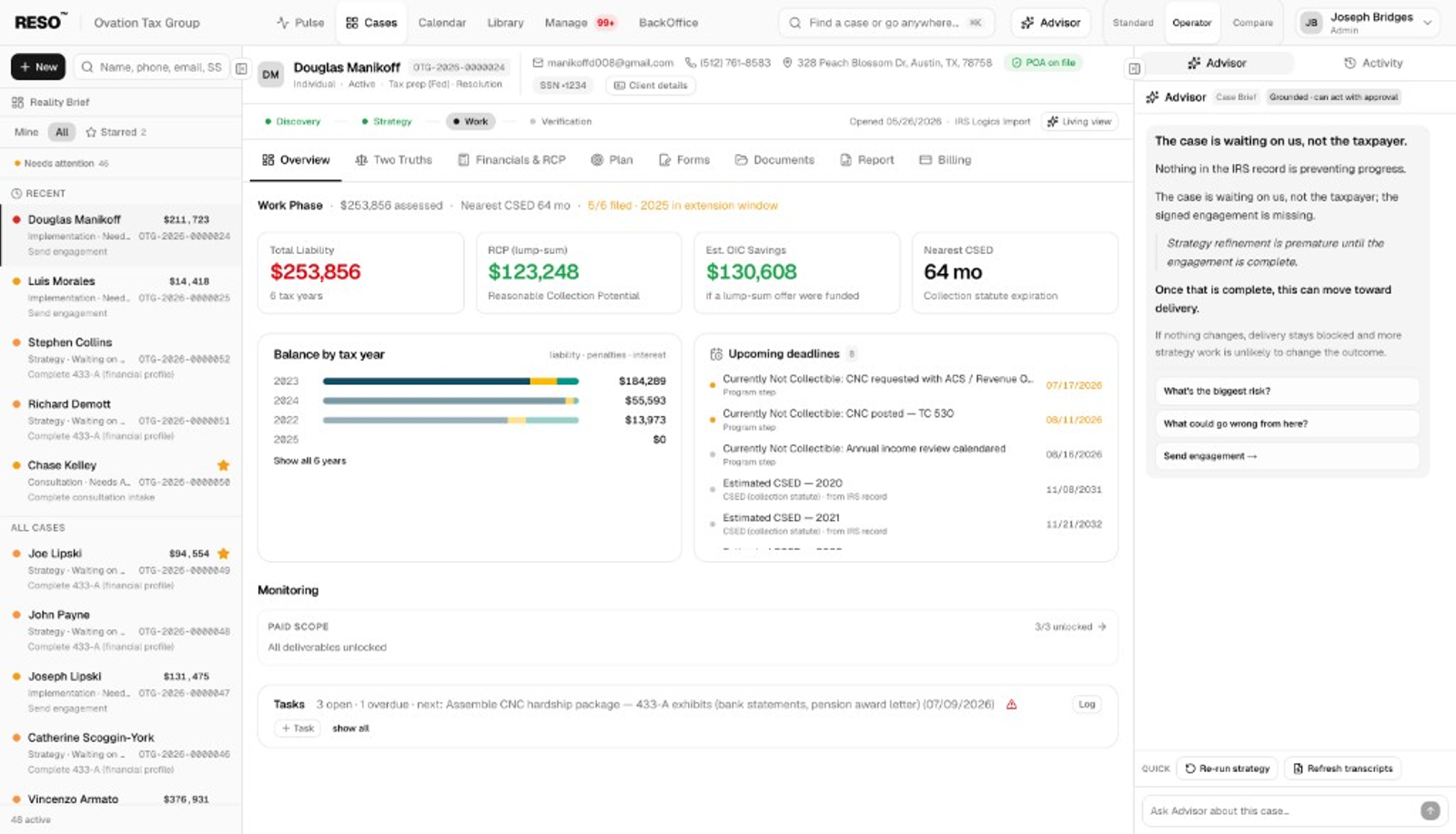Show Starred cases filter

click(116, 132)
